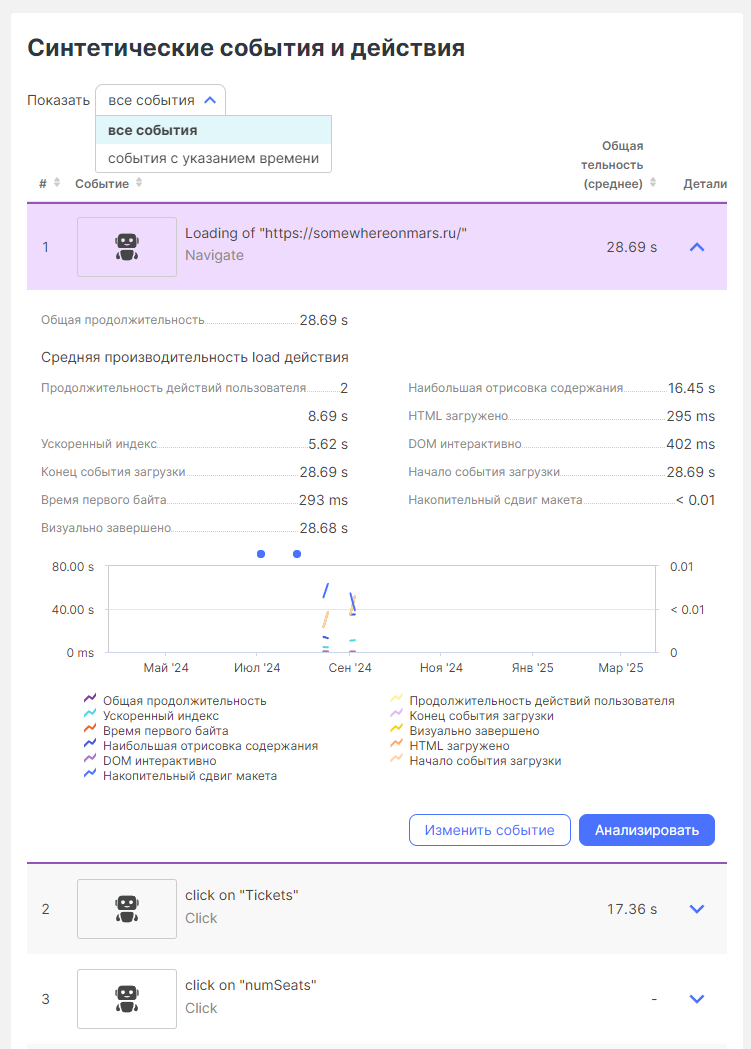751x1049 pixels.
Task: Click the "Изменить событие" button
Action: pyautogui.click(x=489, y=830)
